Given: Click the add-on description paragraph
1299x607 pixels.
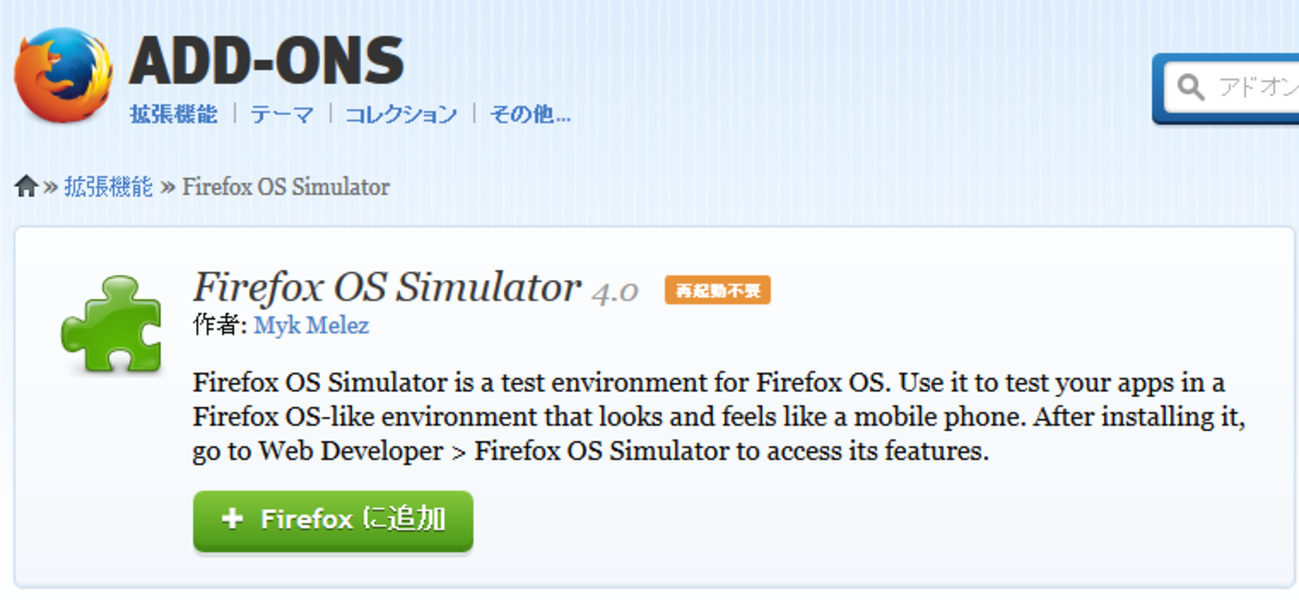Looking at the screenshot, I should click(718, 417).
